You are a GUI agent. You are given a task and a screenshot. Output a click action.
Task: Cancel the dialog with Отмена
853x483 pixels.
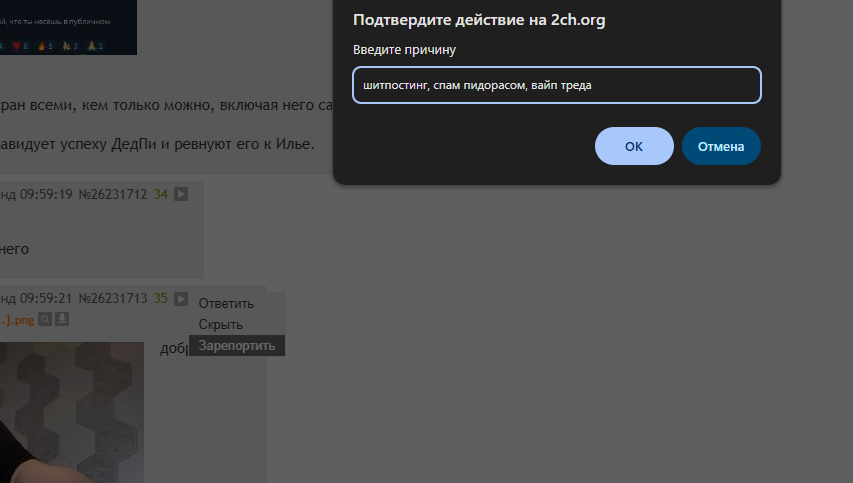[721, 146]
